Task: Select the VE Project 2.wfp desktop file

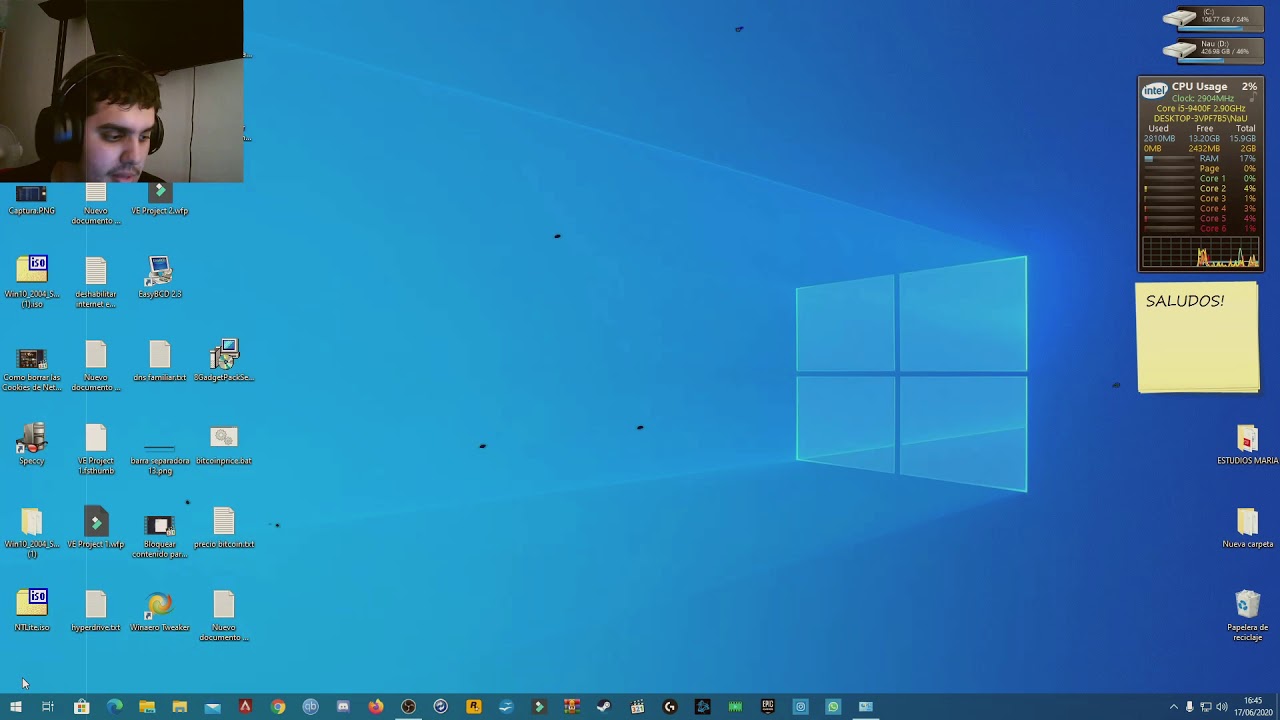Action: click(x=160, y=200)
